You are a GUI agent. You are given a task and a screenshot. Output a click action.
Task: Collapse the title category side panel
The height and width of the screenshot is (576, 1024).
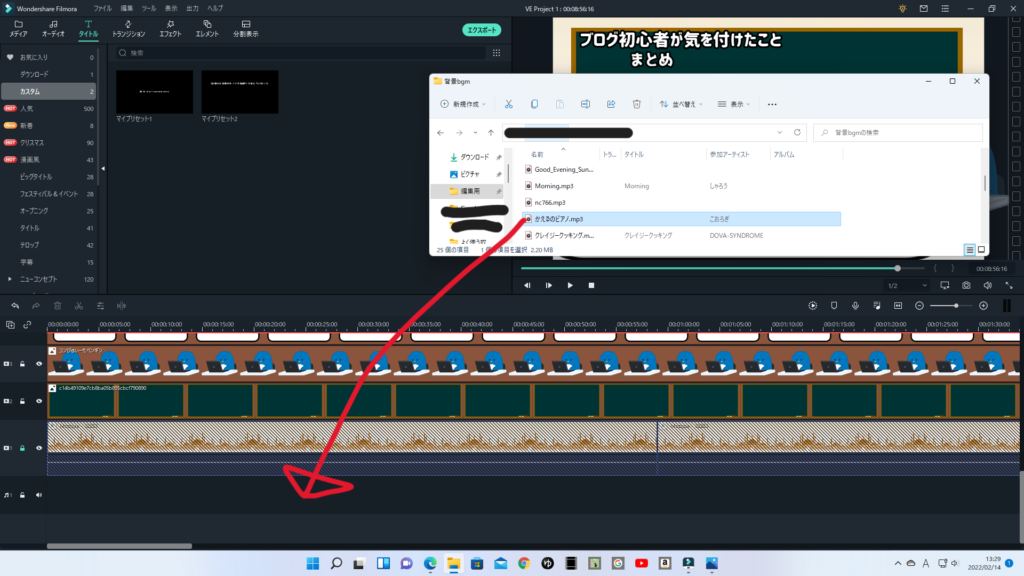coord(103,168)
